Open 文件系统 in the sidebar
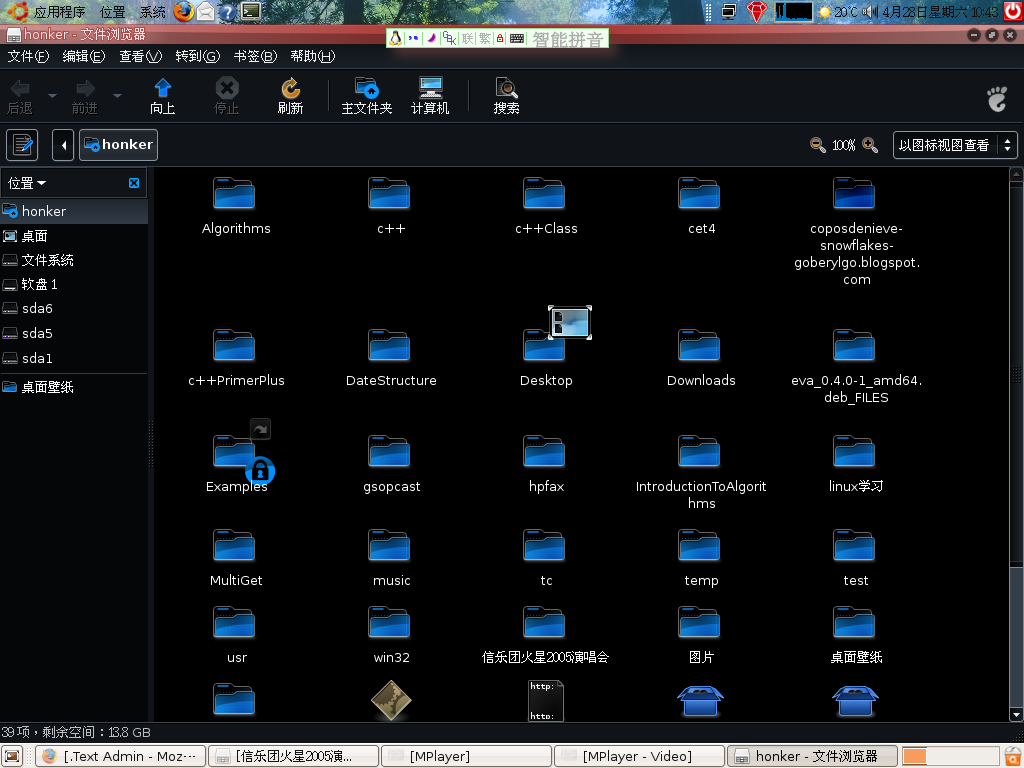Viewport: 1024px width, 768px height. (74, 260)
